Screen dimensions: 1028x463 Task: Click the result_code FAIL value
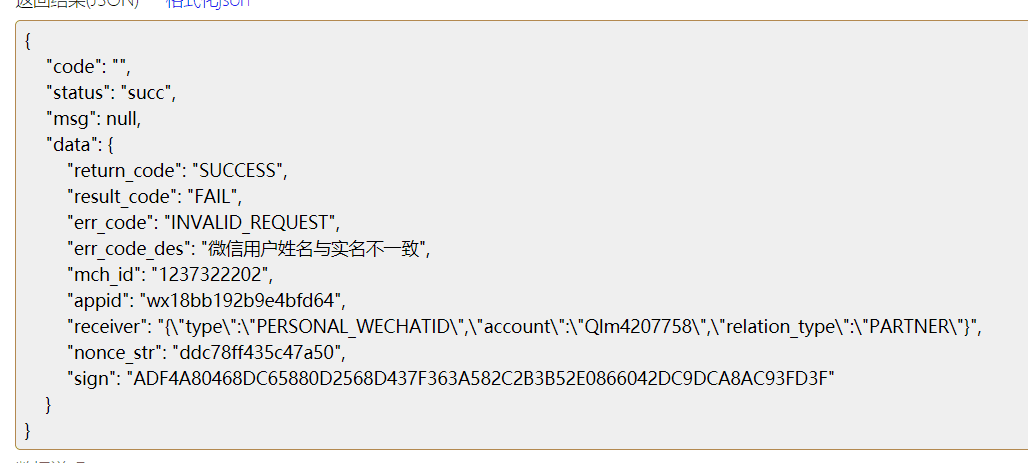[215, 197]
